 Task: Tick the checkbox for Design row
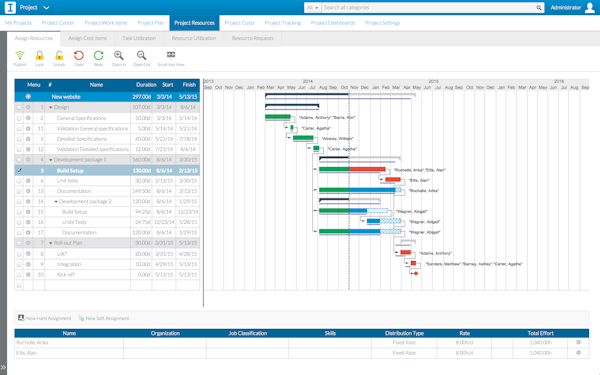coord(19,108)
